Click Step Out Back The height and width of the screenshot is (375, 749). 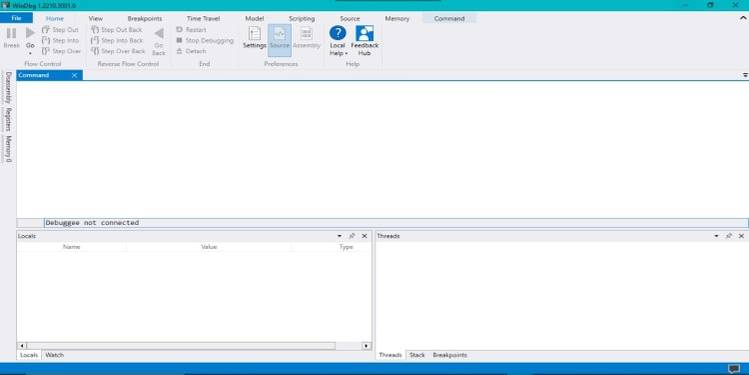tap(117, 30)
